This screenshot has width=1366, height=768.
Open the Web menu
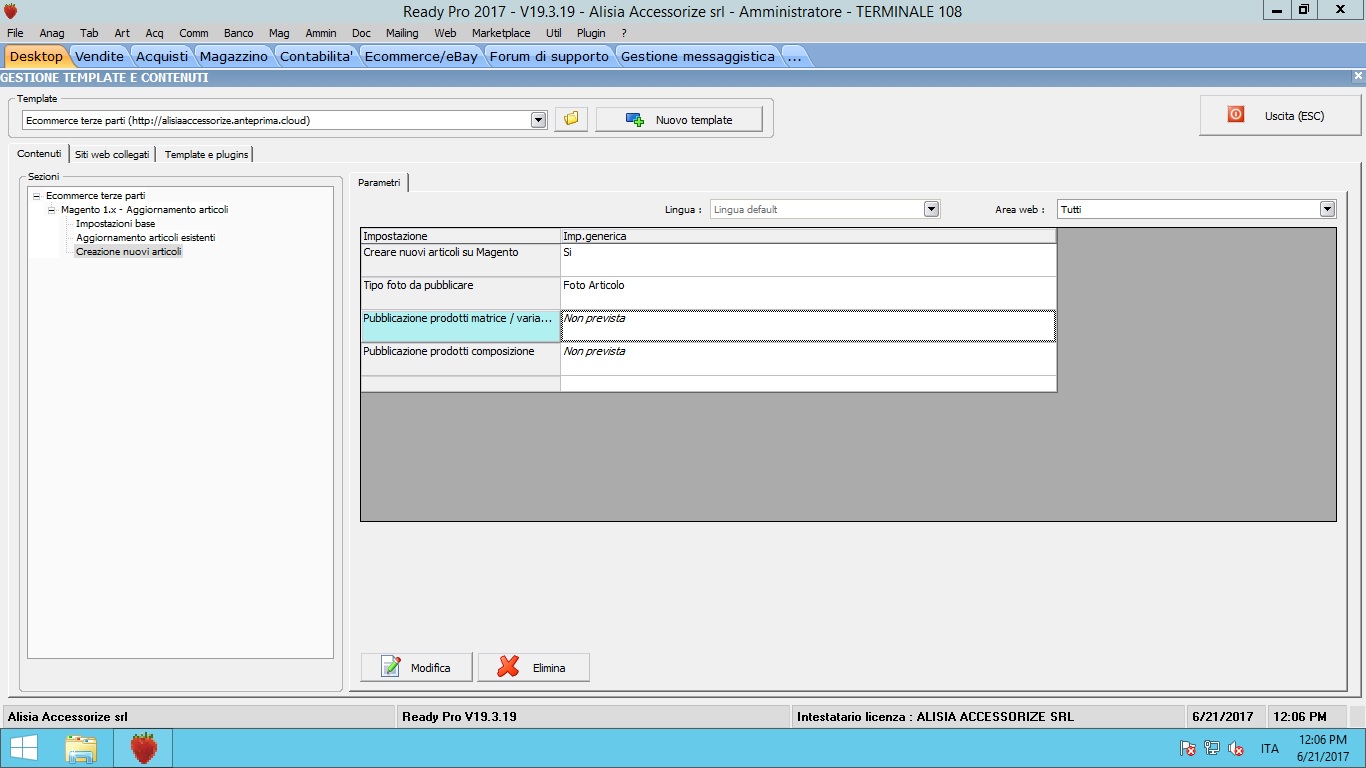[x=445, y=33]
